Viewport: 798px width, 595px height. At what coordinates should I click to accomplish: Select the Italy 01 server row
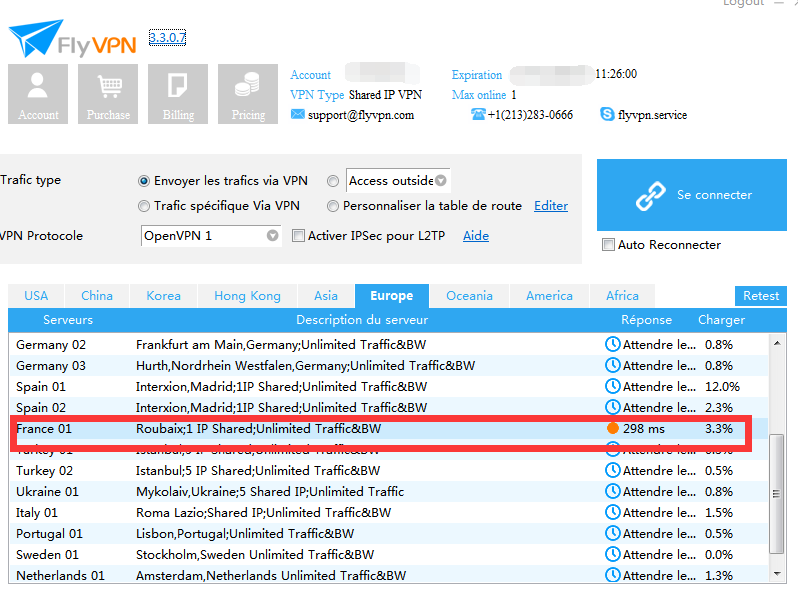pyautogui.click(x=389, y=512)
